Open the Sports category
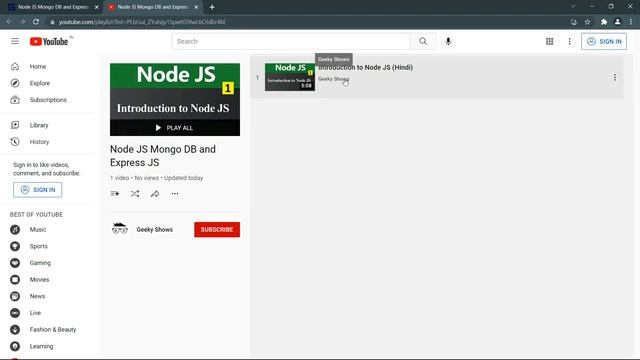 coord(38,246)
